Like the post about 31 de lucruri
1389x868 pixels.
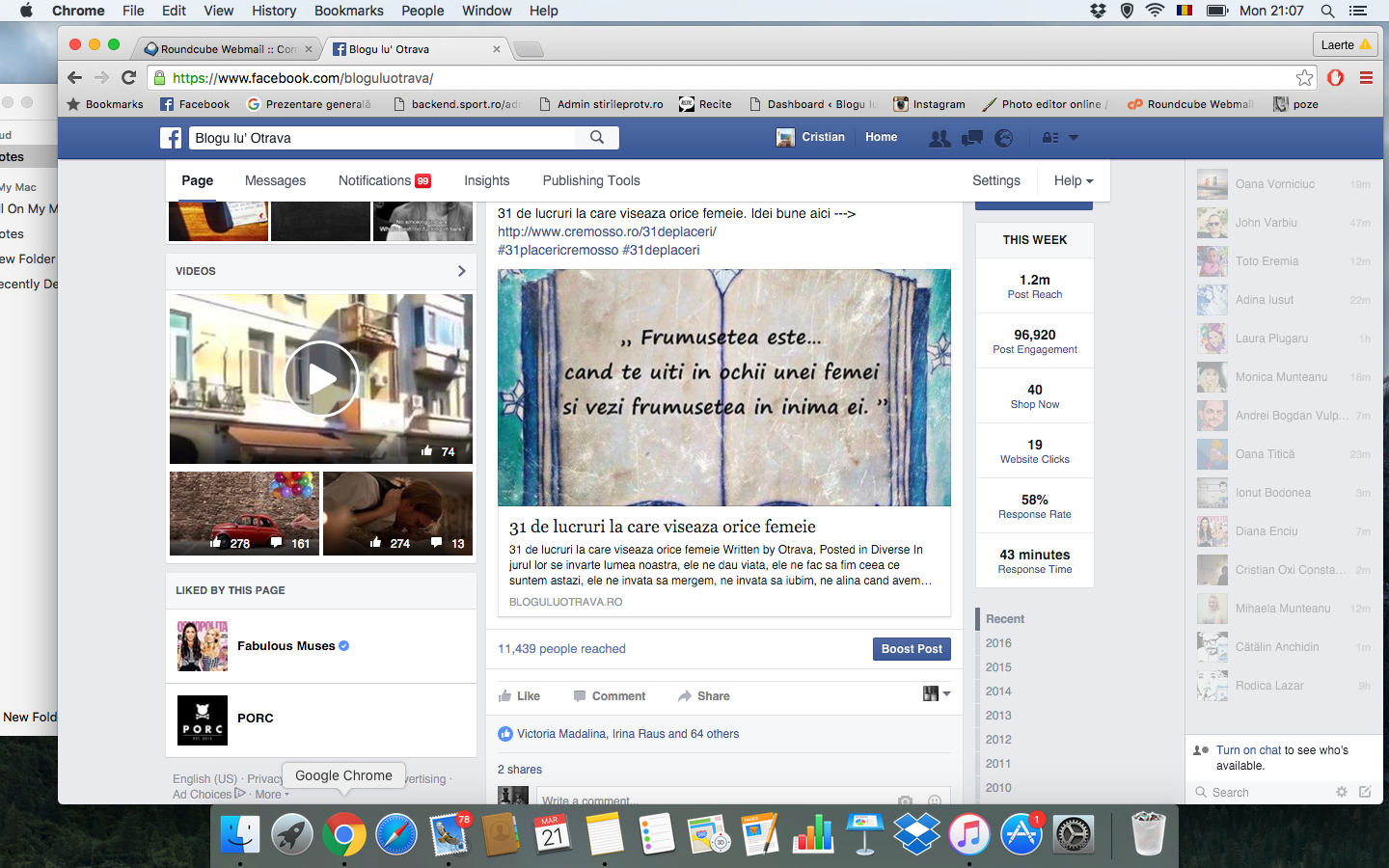coord(519,696)
